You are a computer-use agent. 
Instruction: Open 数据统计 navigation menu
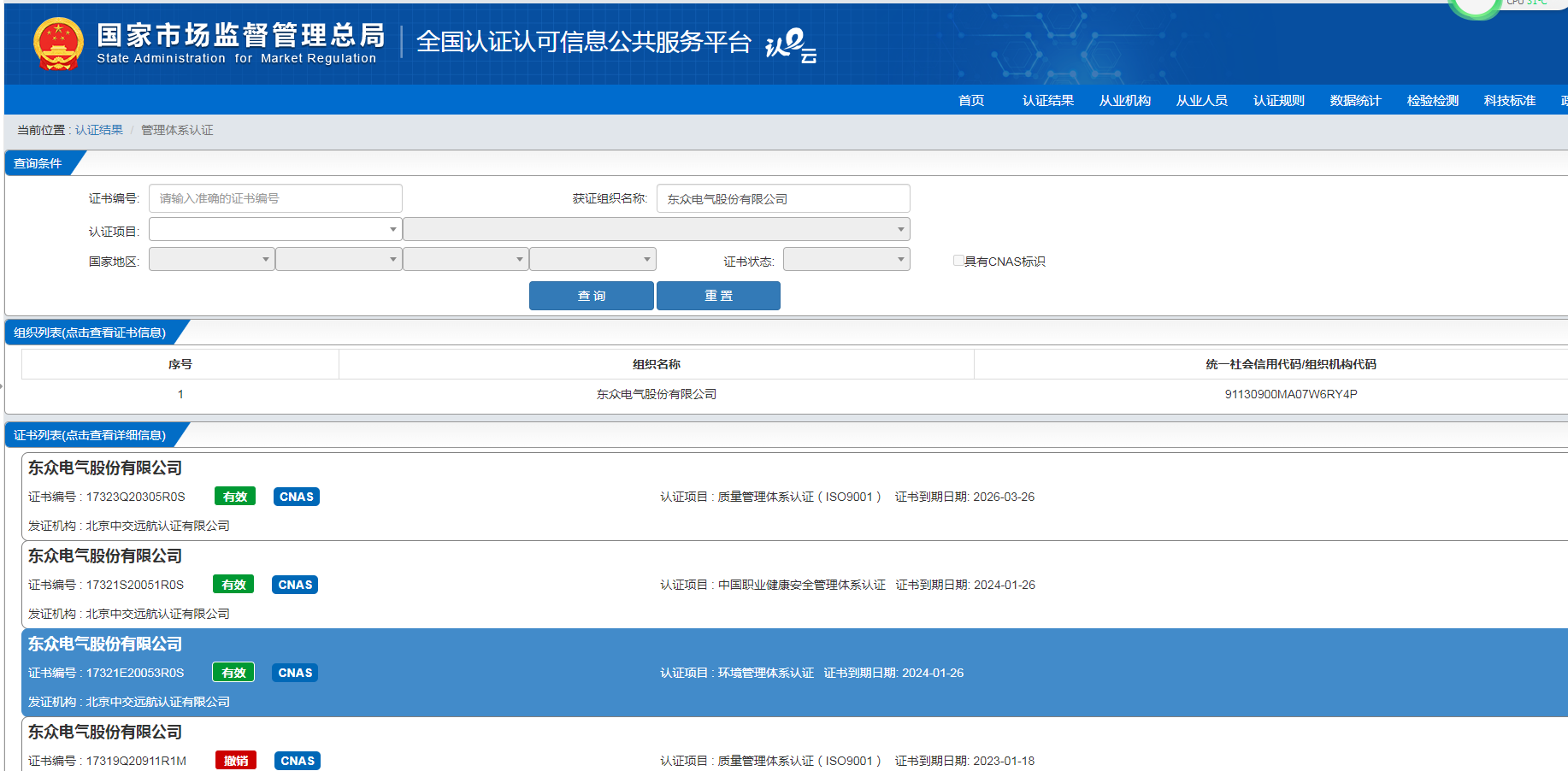tap(1356, 101)
